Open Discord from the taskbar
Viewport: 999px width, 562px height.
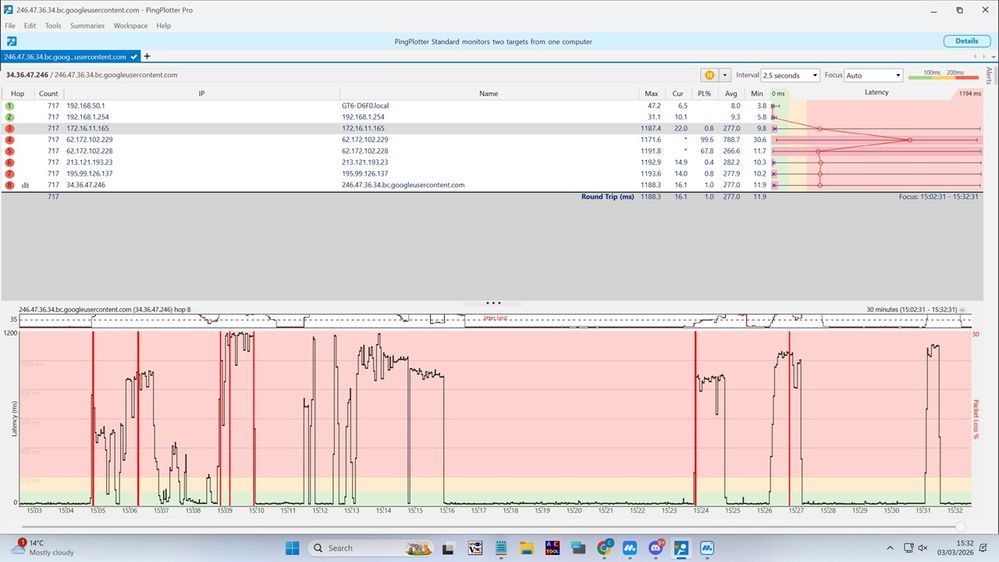click(x=656, y=548)
